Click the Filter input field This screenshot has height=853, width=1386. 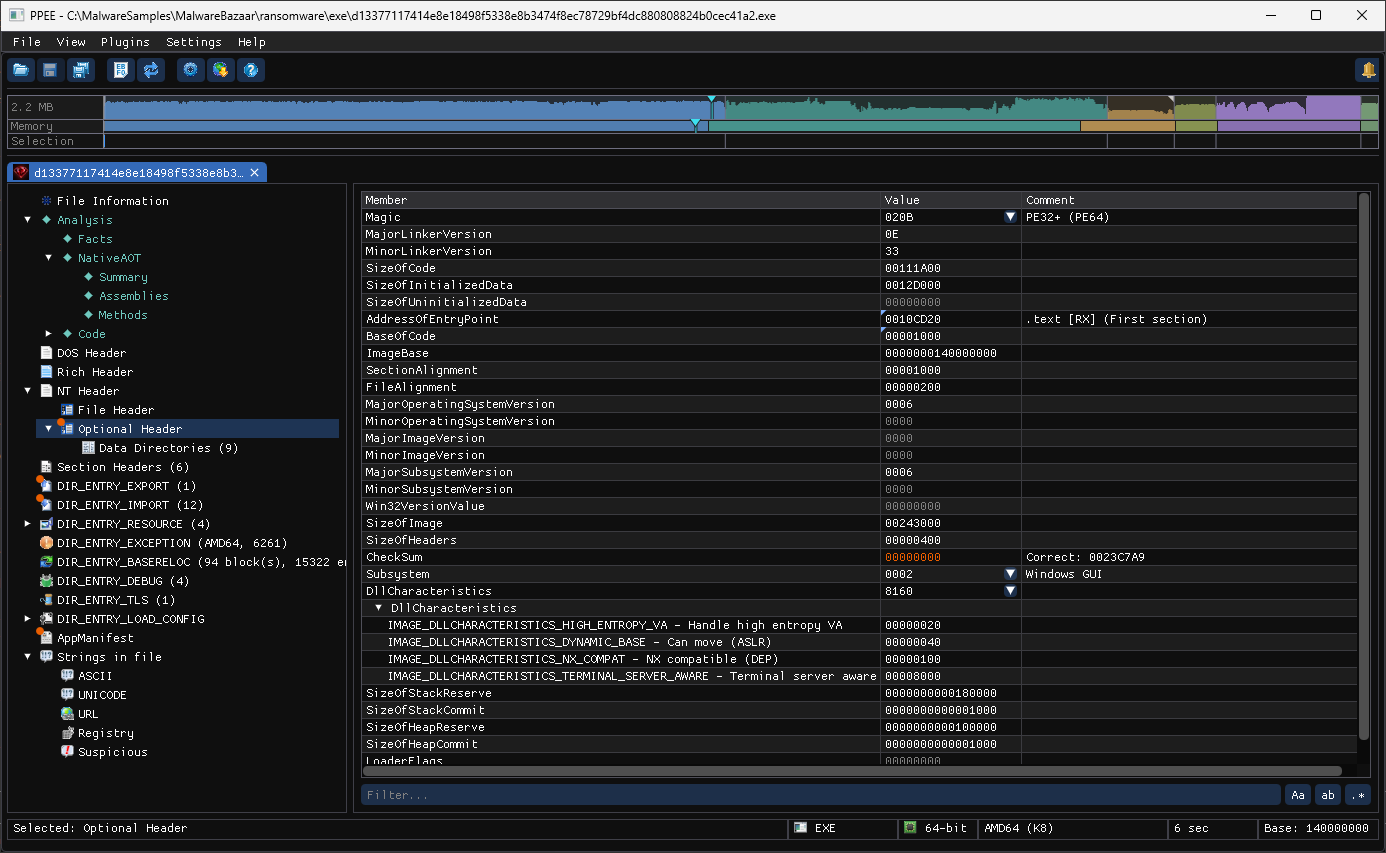[x=821, y=795]
